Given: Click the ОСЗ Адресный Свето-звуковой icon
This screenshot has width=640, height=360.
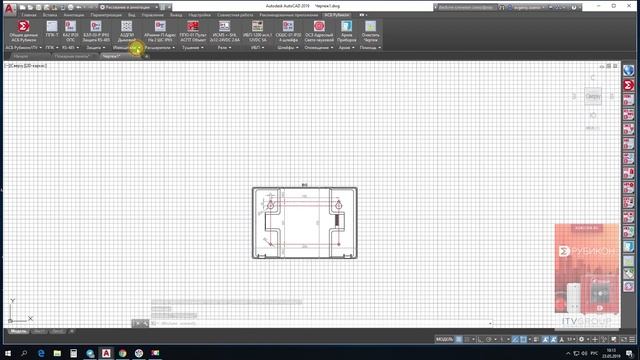Looking at the screenshot, I should click(x=319, y=27).
